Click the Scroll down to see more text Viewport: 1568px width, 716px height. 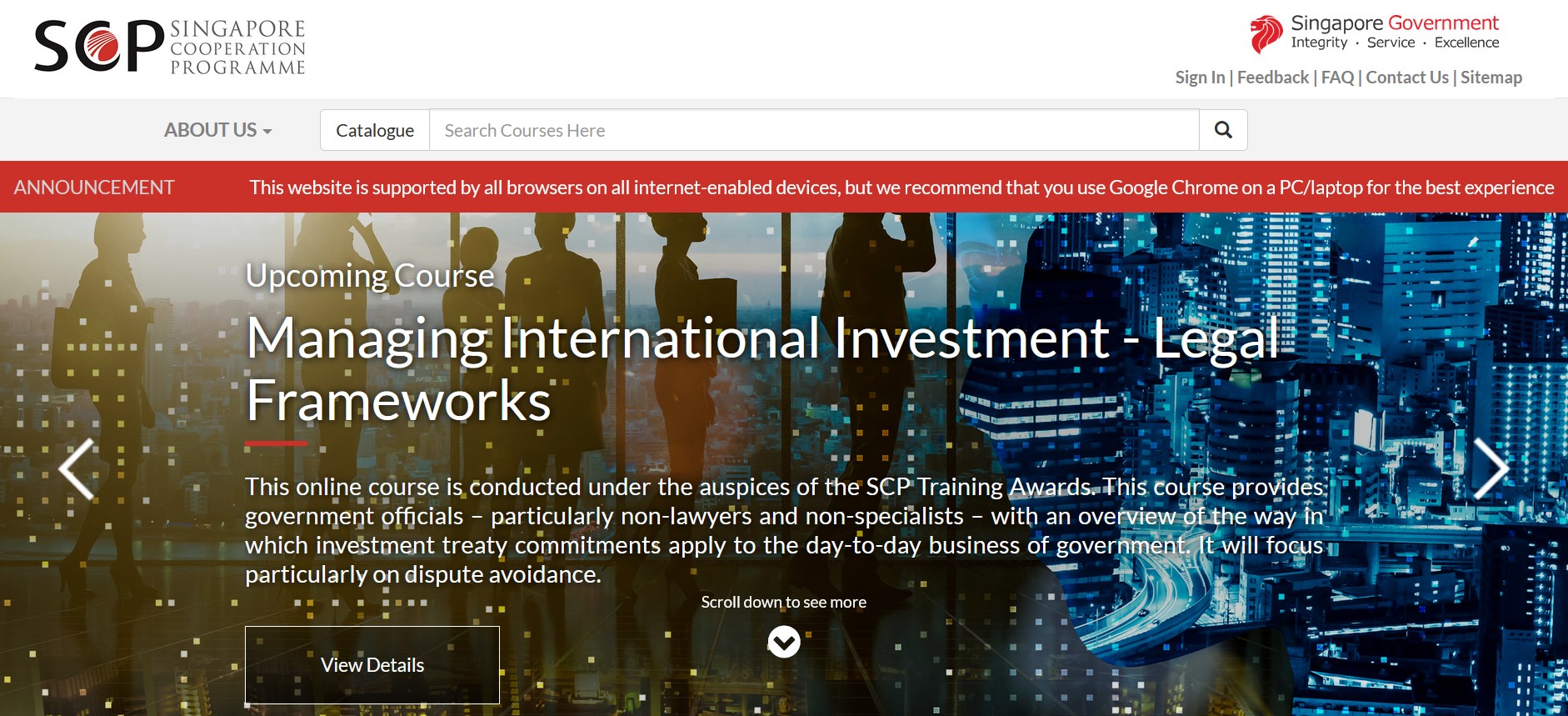click(783, 602)
